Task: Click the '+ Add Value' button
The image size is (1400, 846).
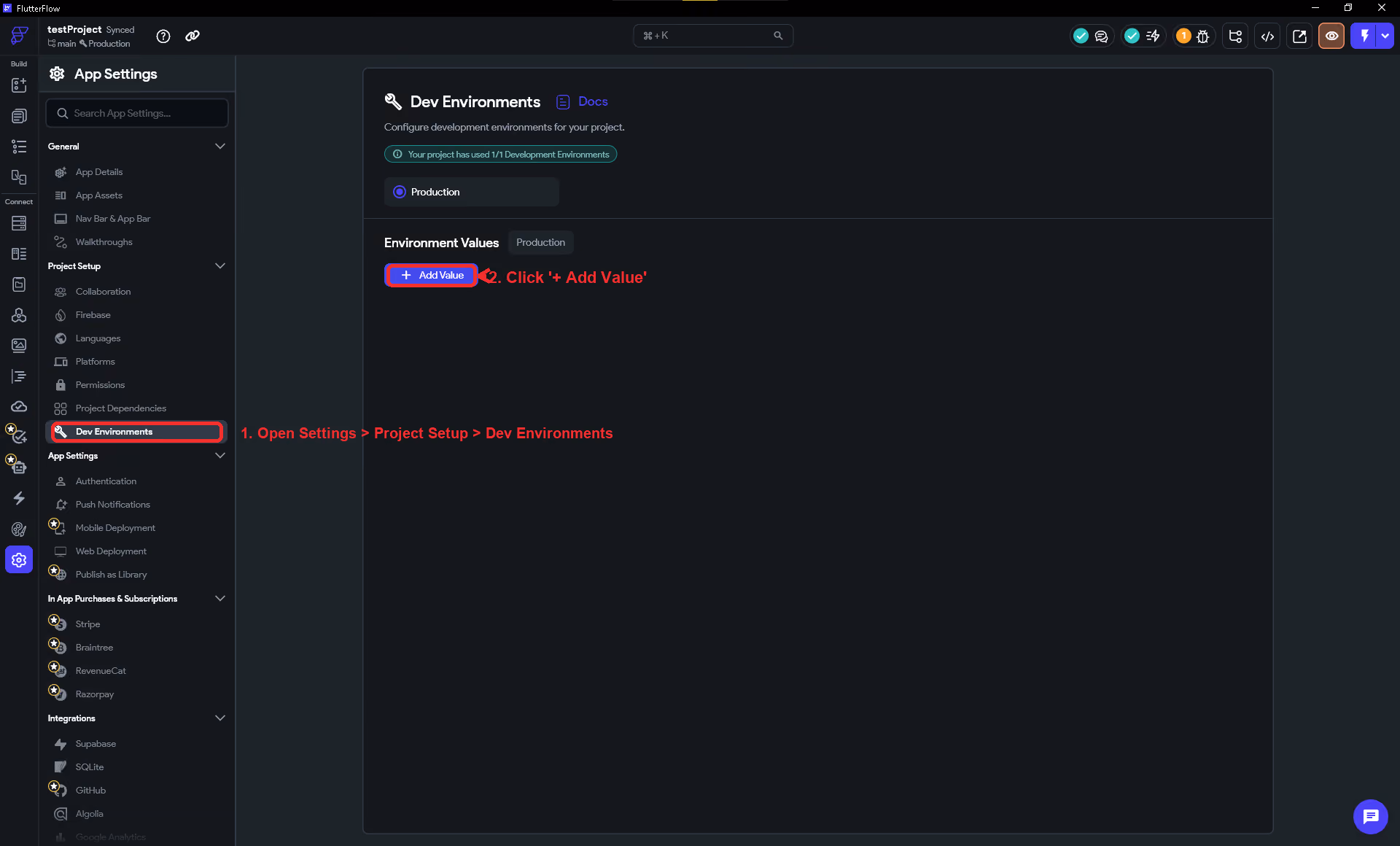Action: 432,275
